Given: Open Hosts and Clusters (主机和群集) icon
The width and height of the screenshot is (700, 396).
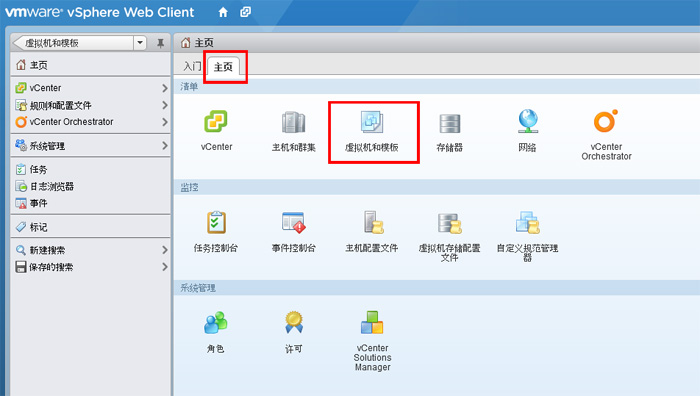Looking at the screenshot, I should tap(293, 122).
